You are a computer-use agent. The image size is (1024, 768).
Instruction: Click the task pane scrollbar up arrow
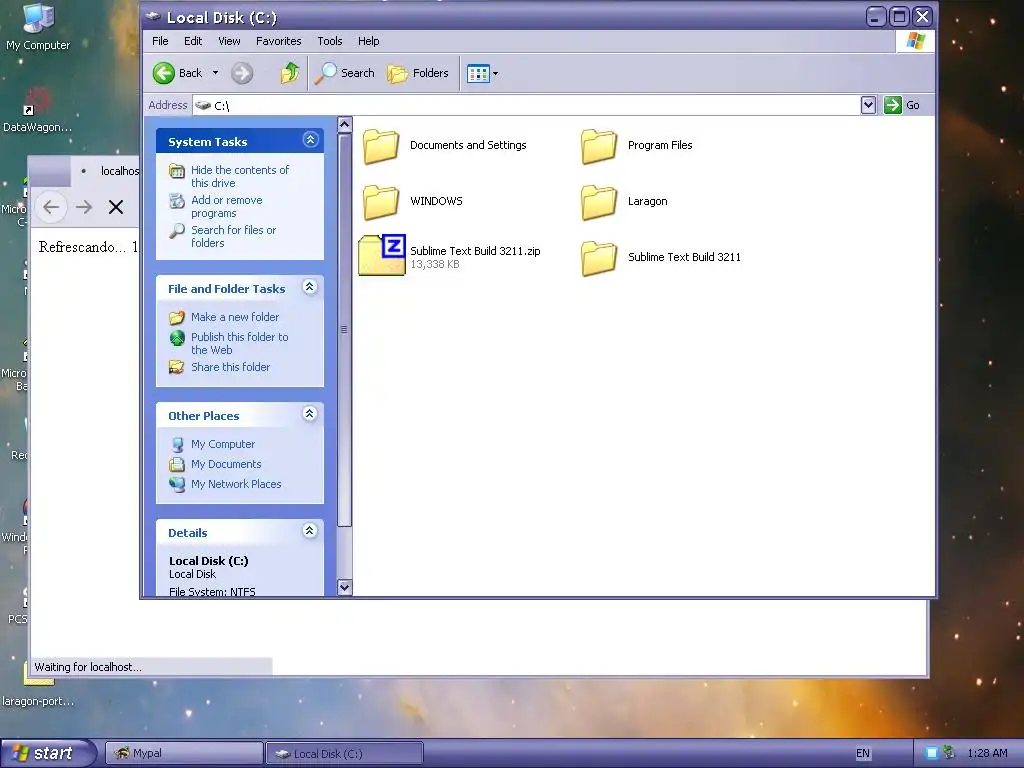pos(344,124)
